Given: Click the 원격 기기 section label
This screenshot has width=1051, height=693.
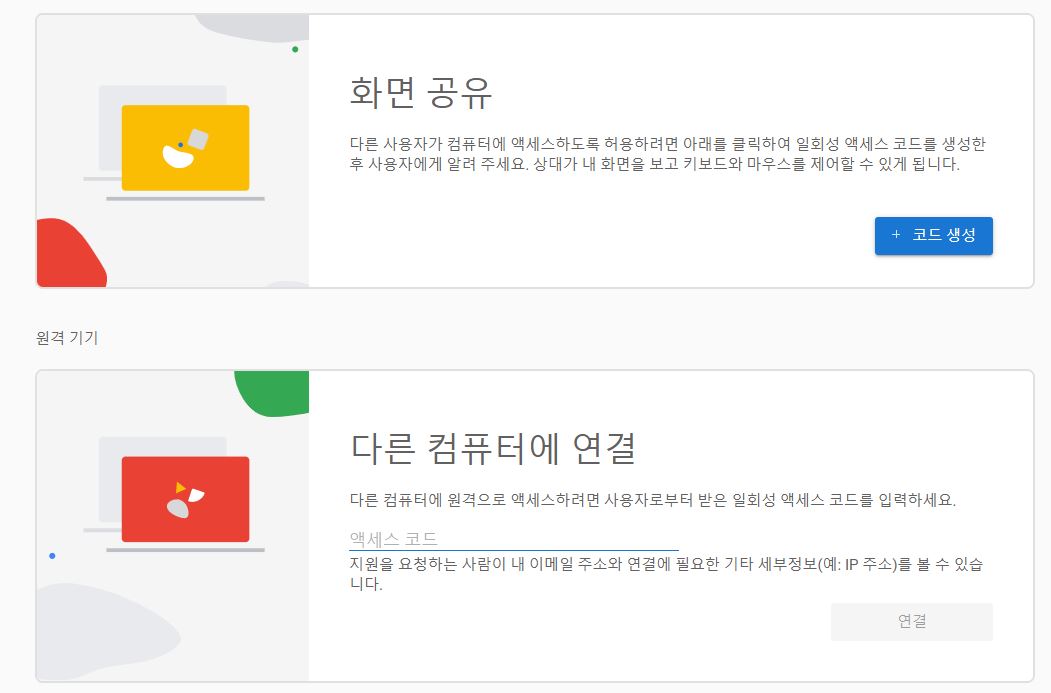Looking at the screenshot, I should tap(67, 338).
